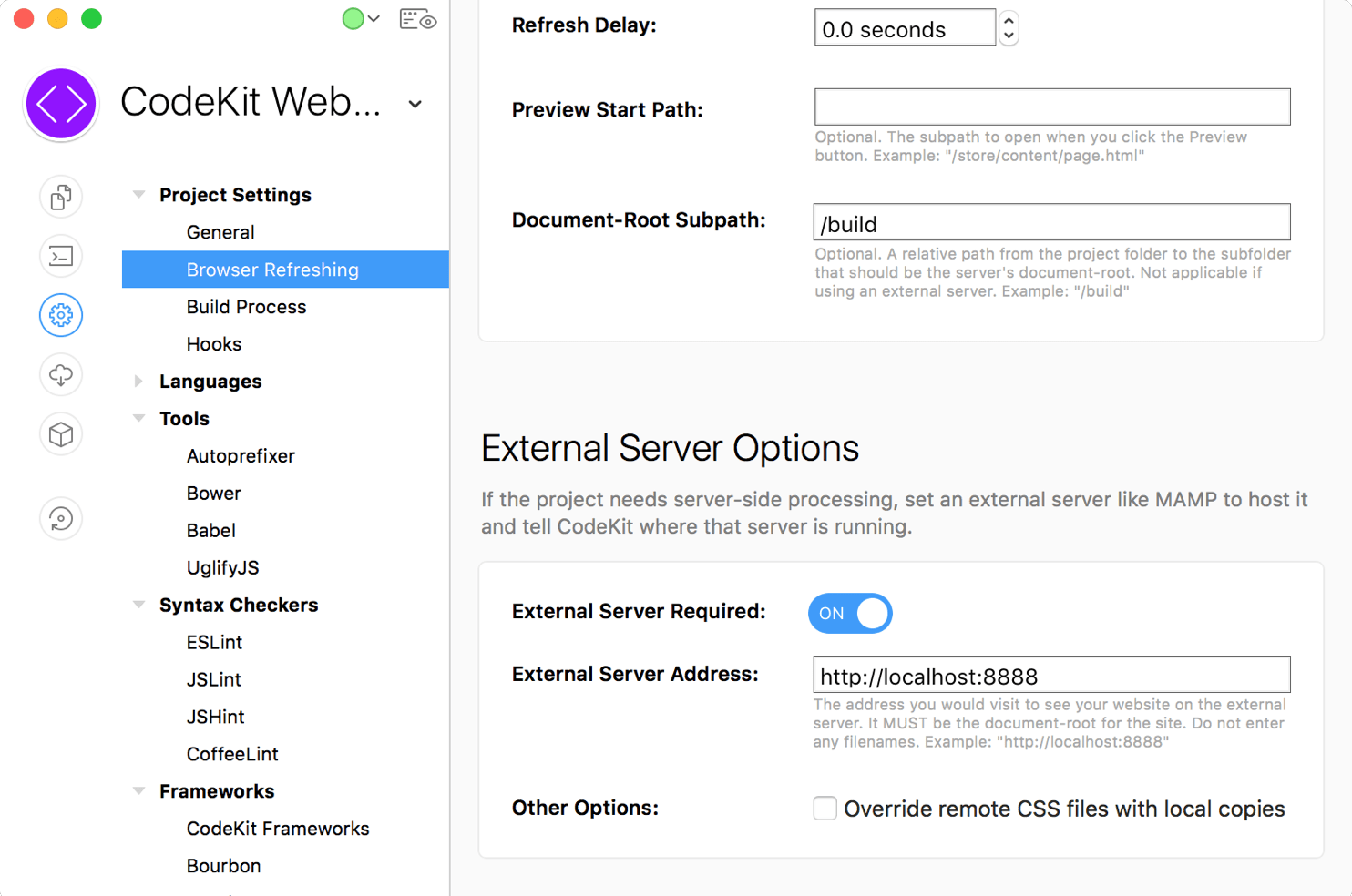Turn off External Server Required switch
1352x896 pixels.
850,613
